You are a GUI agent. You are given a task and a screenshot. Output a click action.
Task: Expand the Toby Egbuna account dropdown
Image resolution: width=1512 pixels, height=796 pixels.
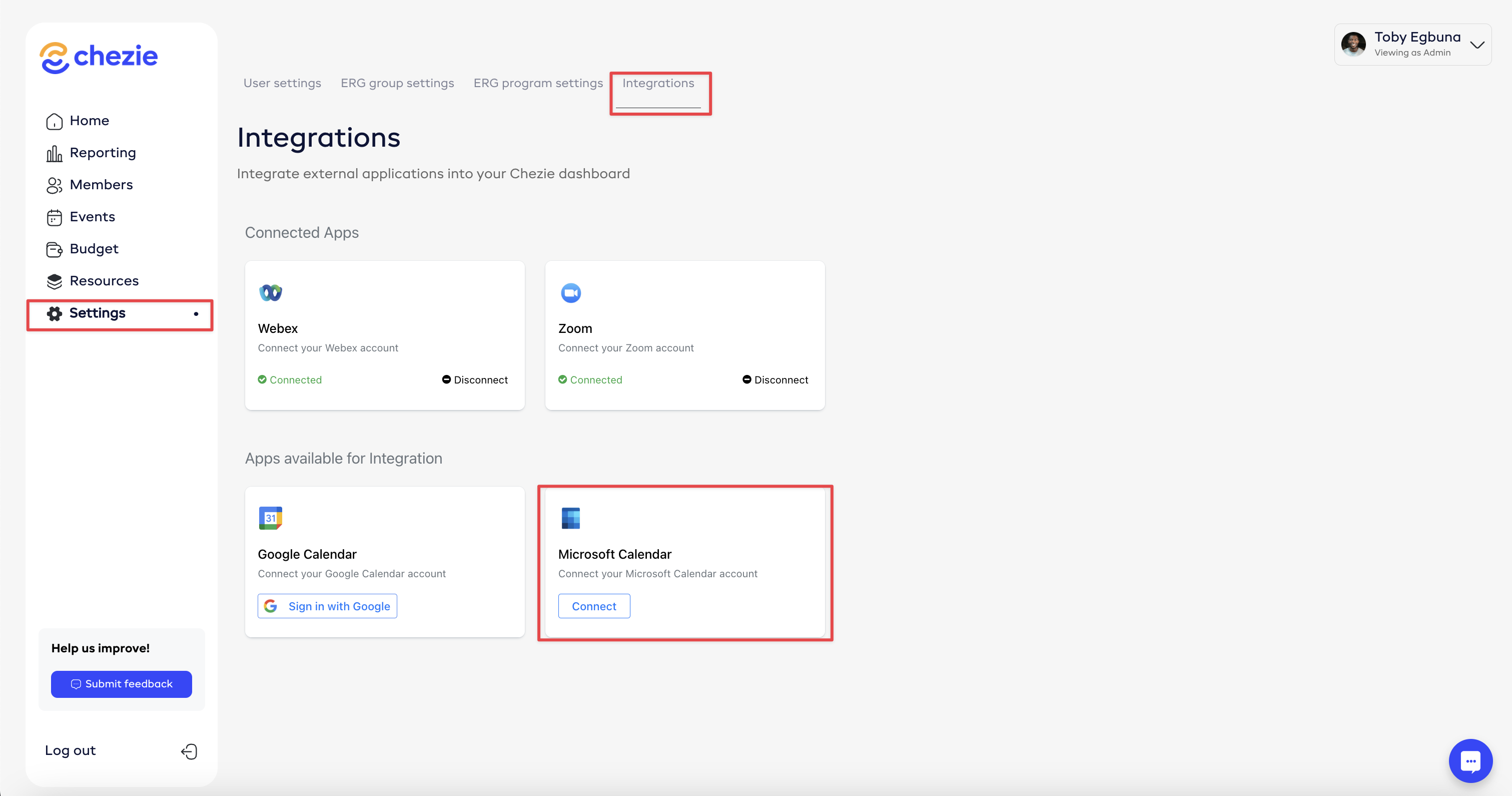[x=1477, y=45]
